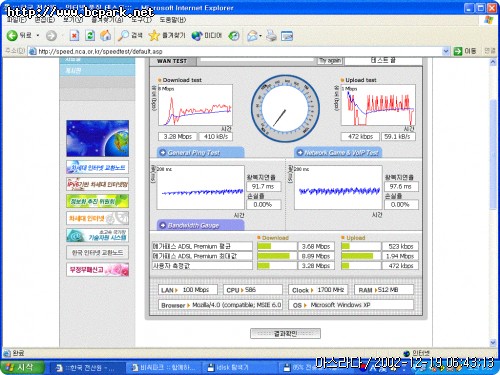Click the 결과확인 results button
The width and height of the screenshot is (500, 375).
pyautogui.click(x=285, y=333)
